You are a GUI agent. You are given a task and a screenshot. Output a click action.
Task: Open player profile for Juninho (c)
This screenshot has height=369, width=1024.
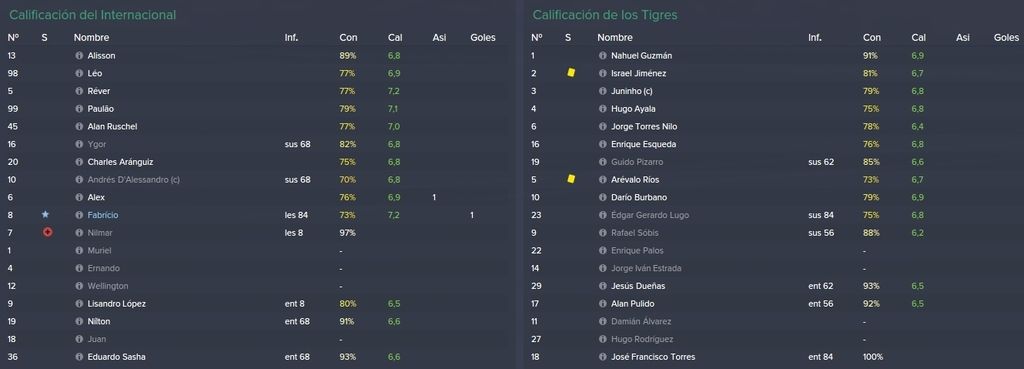pos(632,91)
